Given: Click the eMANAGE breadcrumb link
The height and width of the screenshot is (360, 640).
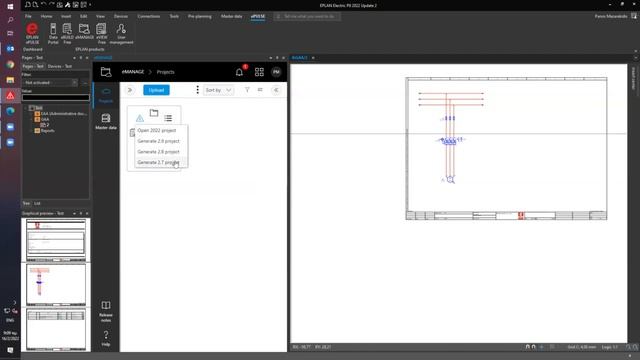Looking at the screenshot, I should pos(133,72).
